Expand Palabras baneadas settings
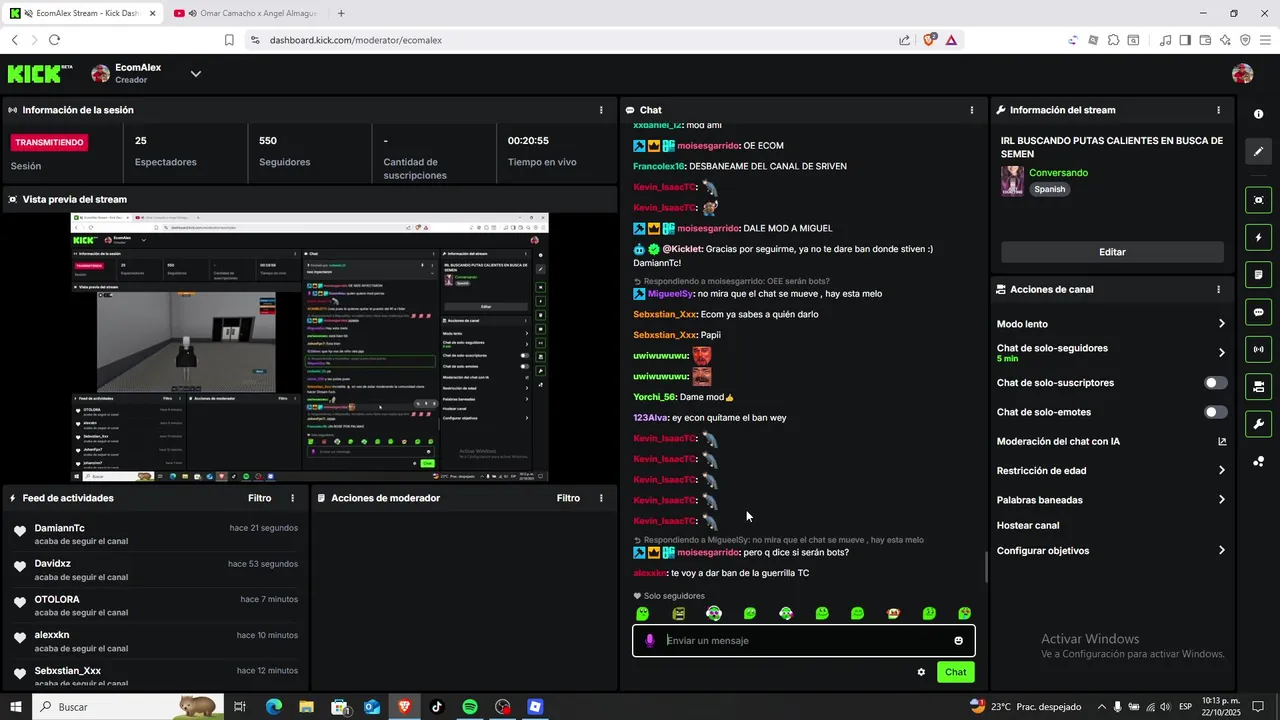The image size is (1280, 720). [x=1221, y=500]
